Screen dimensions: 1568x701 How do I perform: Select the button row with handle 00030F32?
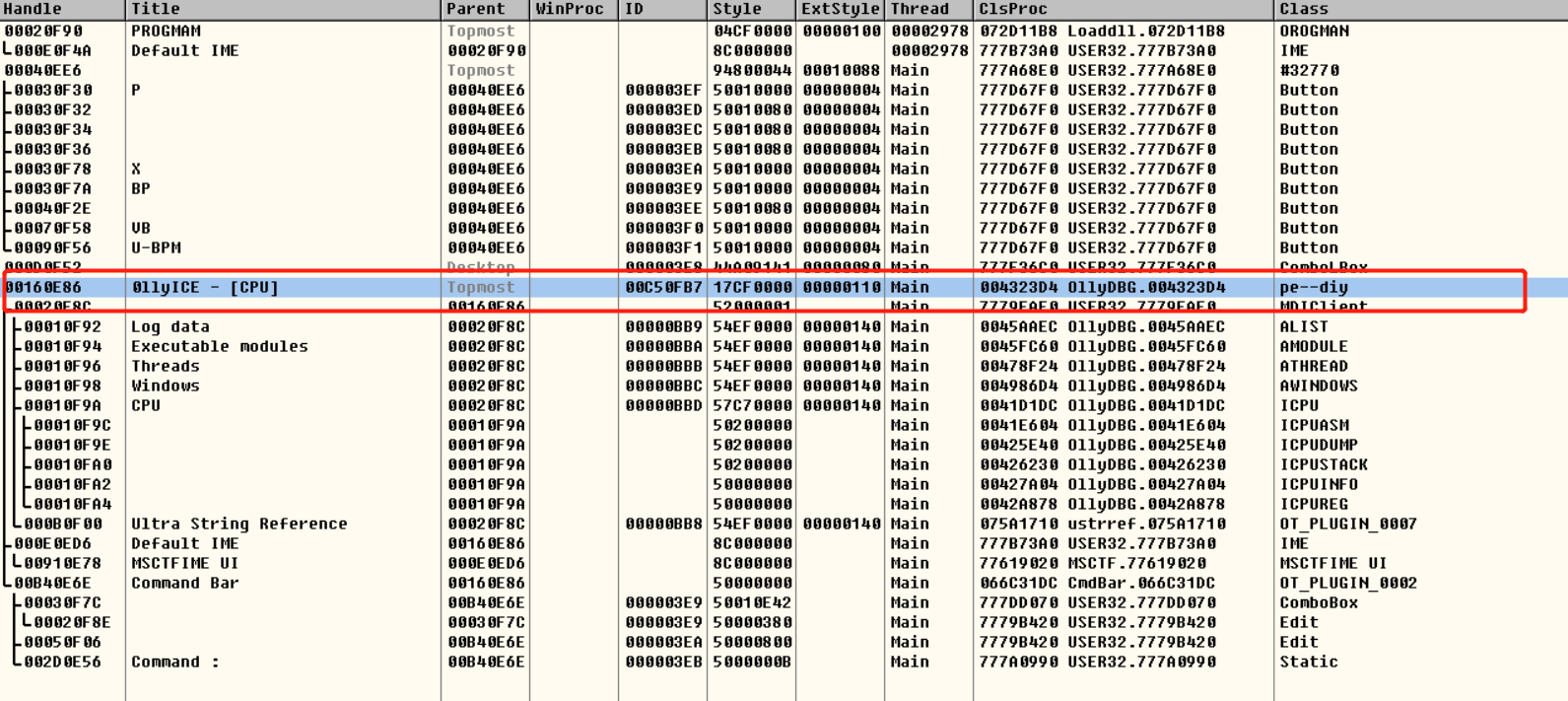click(784, 109)
